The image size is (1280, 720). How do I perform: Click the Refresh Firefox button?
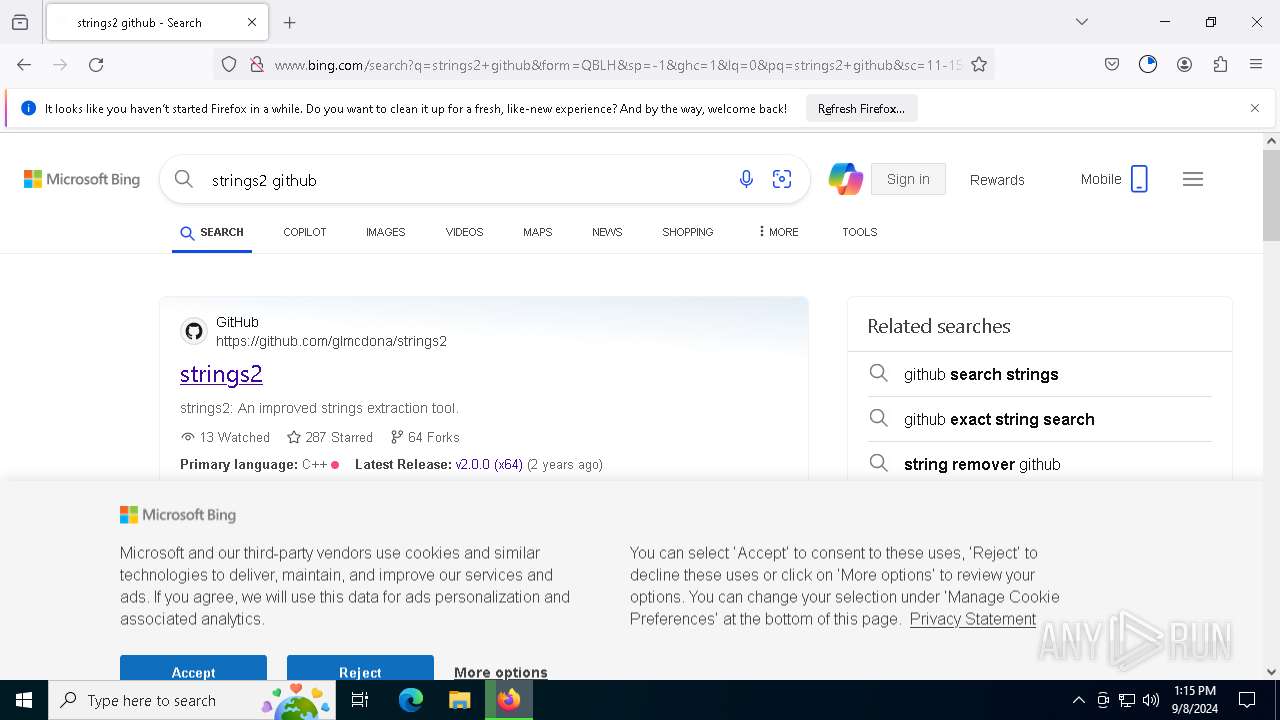(x=861, y=109)
